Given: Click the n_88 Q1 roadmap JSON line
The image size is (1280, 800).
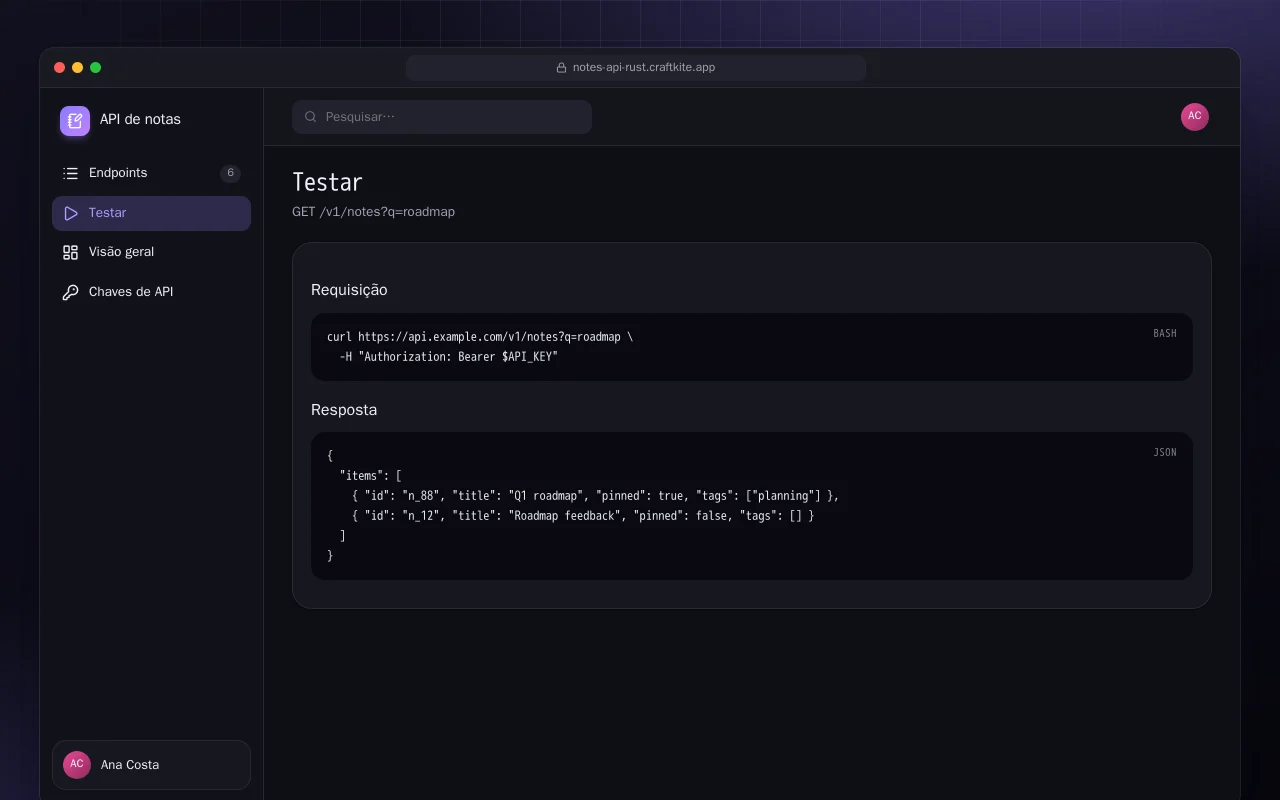Looking at the screenshot, I should click(596, 496).
